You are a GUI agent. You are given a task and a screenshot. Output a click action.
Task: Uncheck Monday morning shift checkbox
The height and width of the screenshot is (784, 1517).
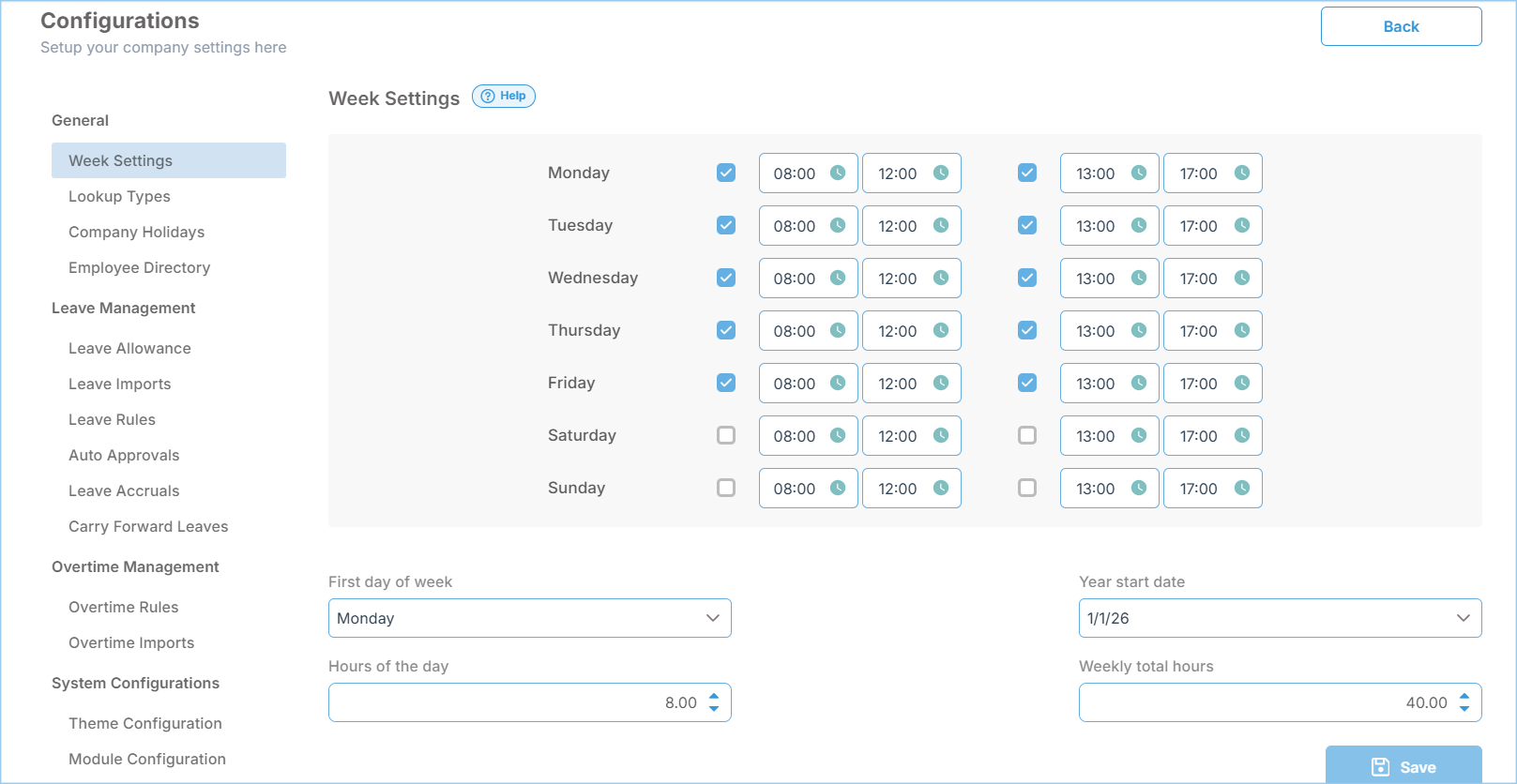(726, 173)
